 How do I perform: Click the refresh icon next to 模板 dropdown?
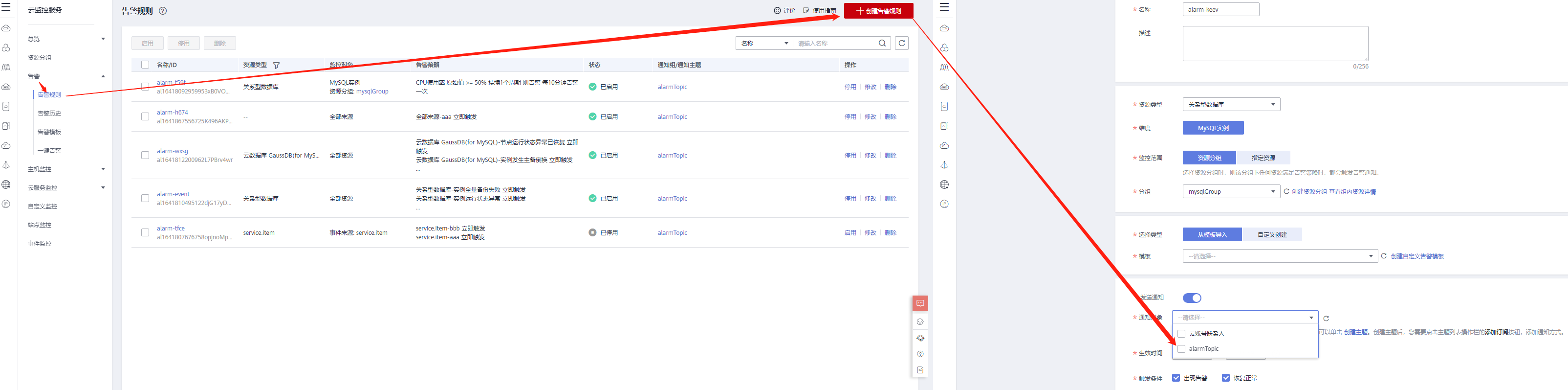click(1384, 256)
